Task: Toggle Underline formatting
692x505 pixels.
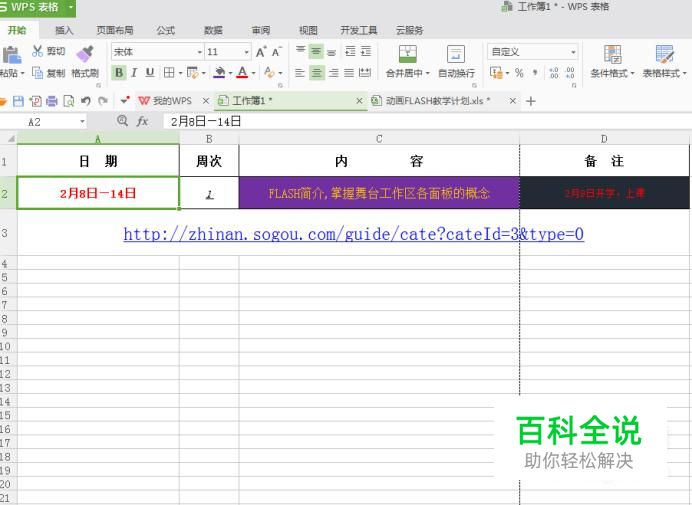Action: [150, 72]
